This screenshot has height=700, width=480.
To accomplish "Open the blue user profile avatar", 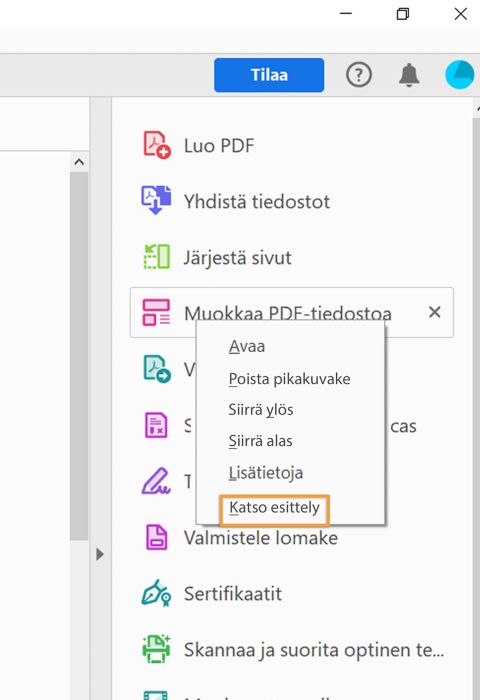I will (x=459, y=75).
